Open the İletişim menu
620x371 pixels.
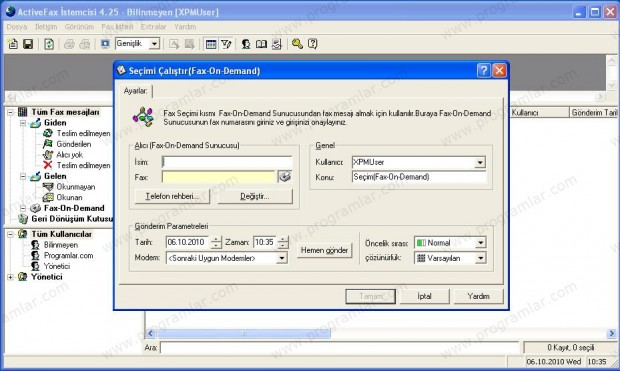click(46, 26)
